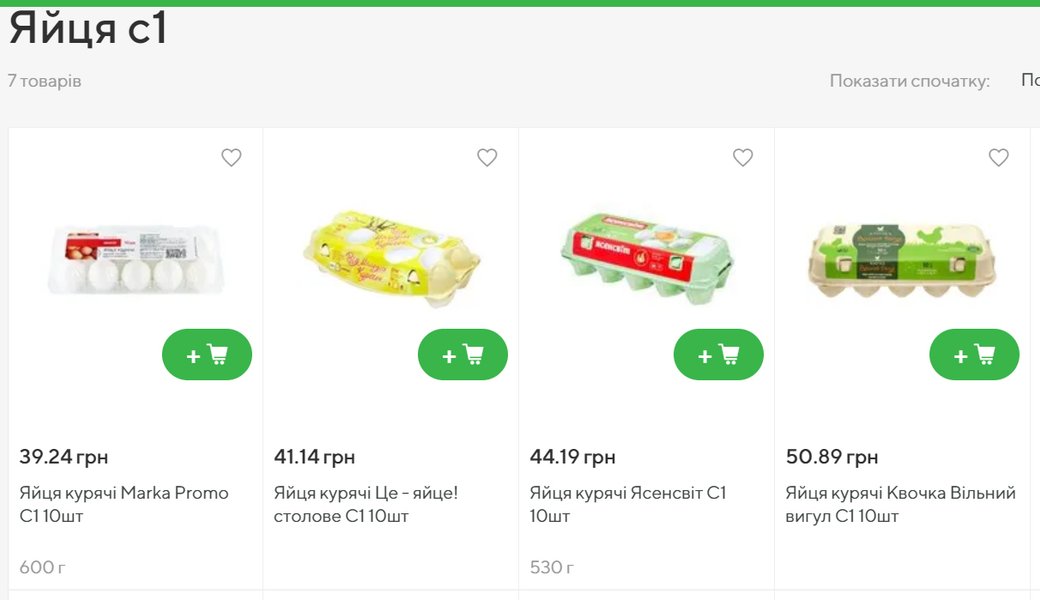Favorite the Marka Promo eggs heart

tap(231, 158)
